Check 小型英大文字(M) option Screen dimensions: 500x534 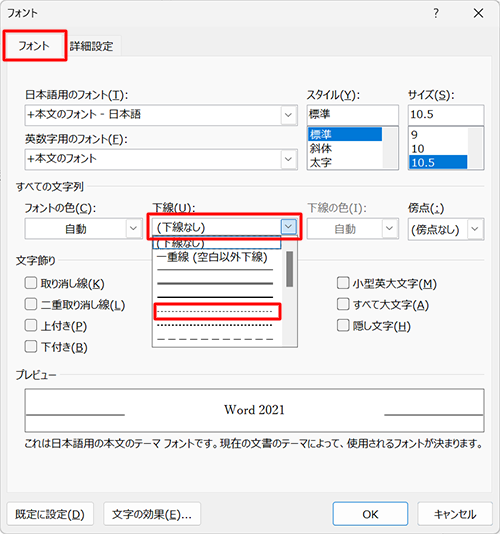pos(343,283)
